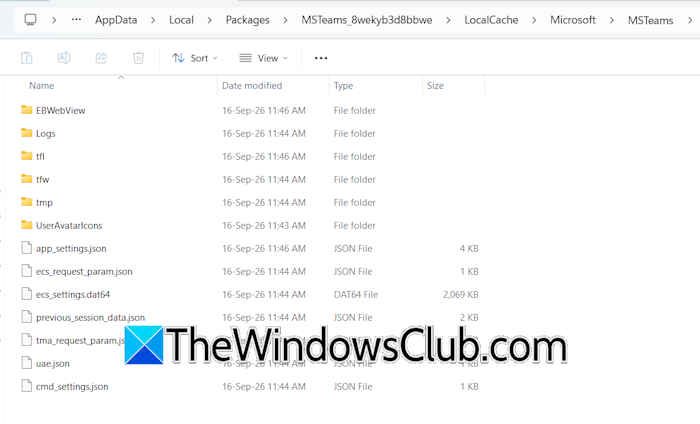The height and width of the screenshot is (424, 700).
Task: Expand chevron after Microsoft breadcrumb
Action: [612, 20]
